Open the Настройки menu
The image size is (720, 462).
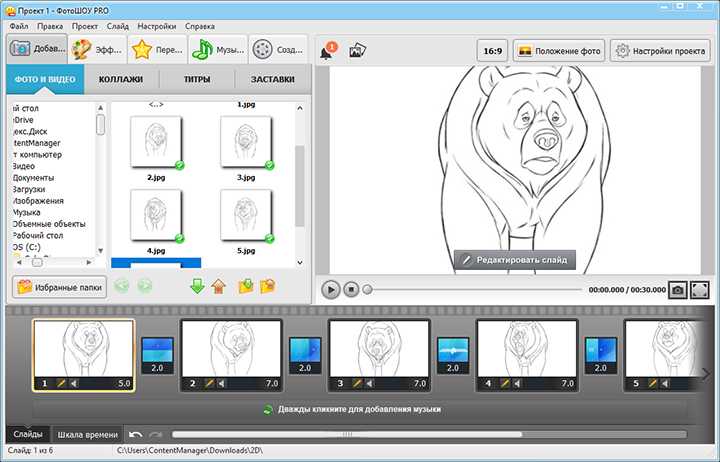pos(157,26)
